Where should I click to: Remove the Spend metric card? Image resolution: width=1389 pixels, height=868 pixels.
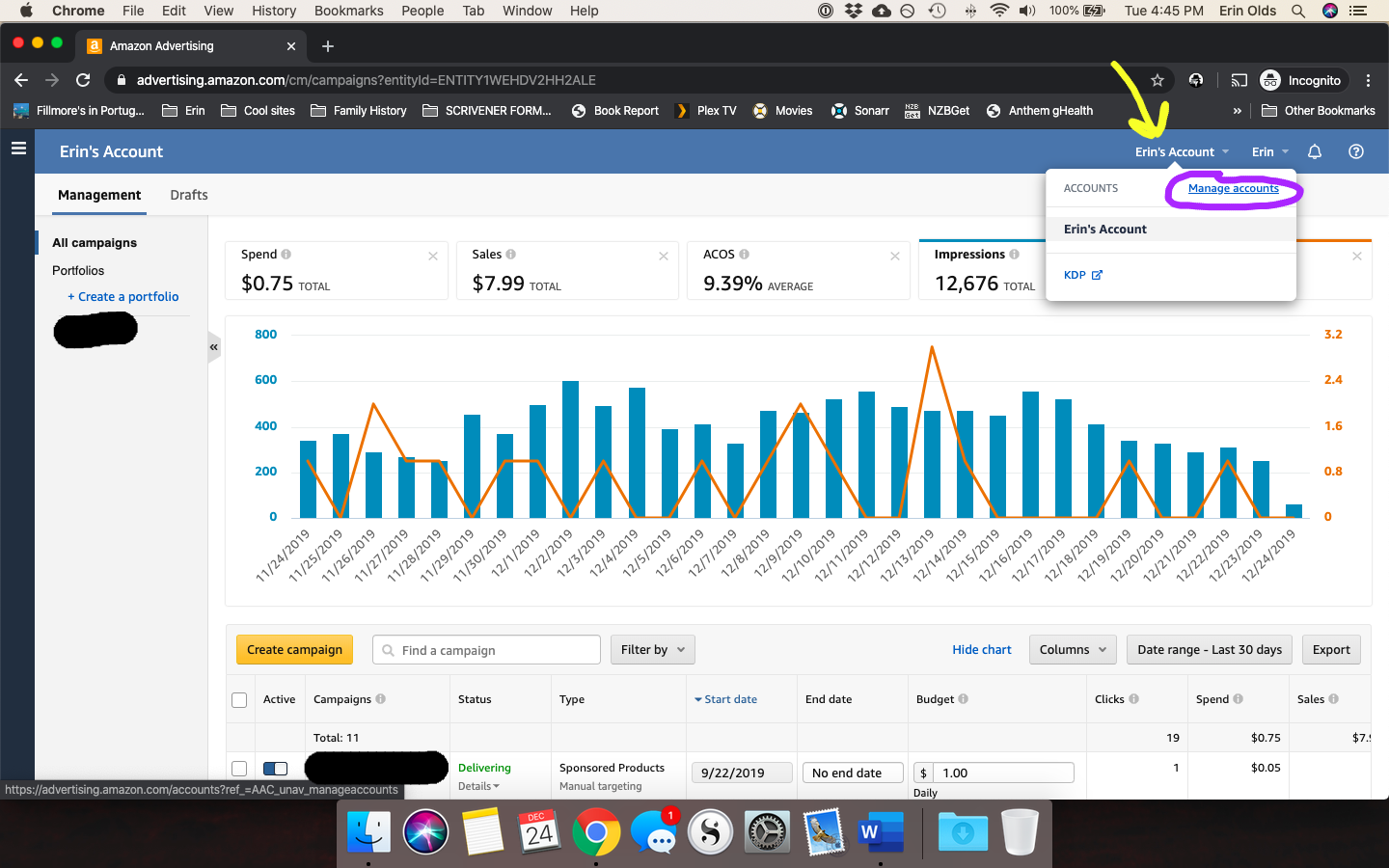pos(433,256)
